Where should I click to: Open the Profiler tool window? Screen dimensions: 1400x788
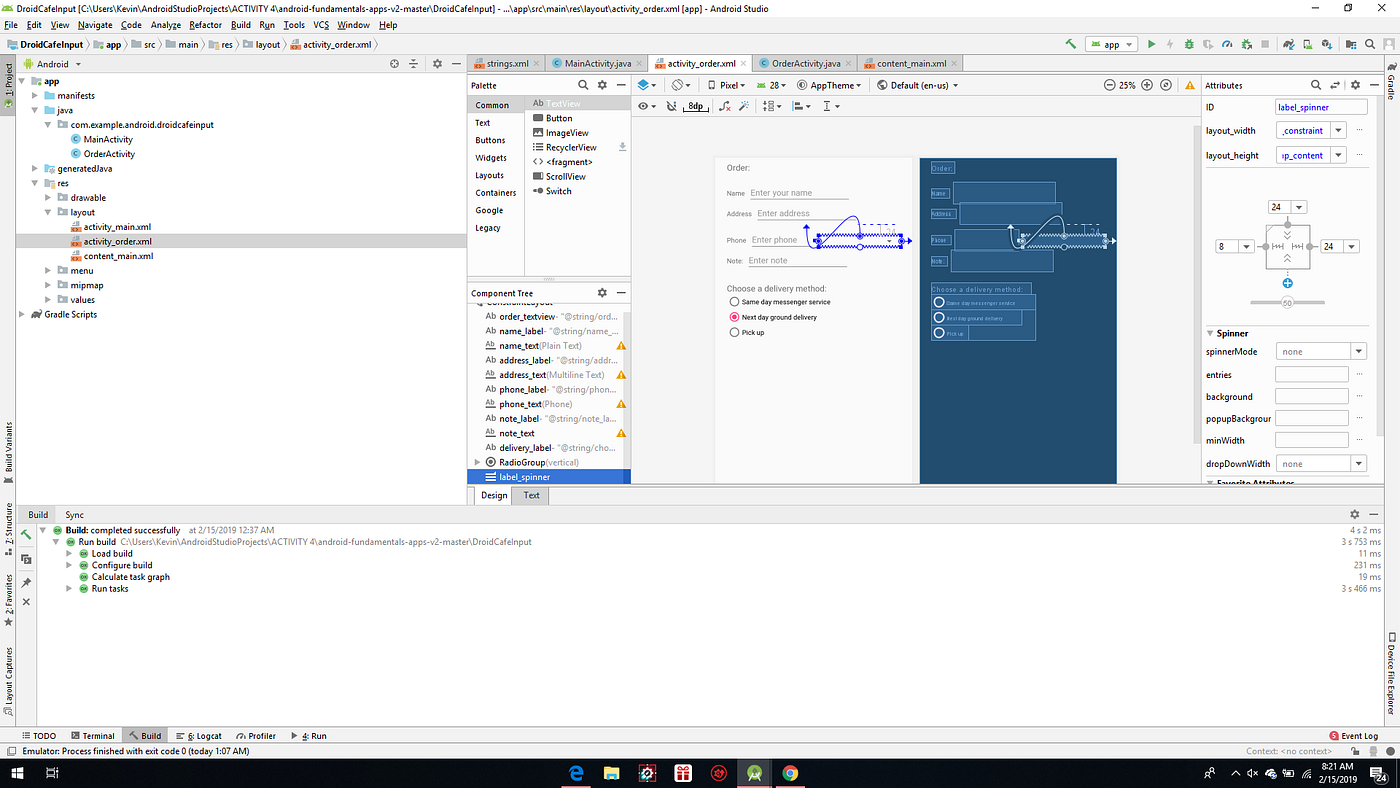click(x=255, y=736)
